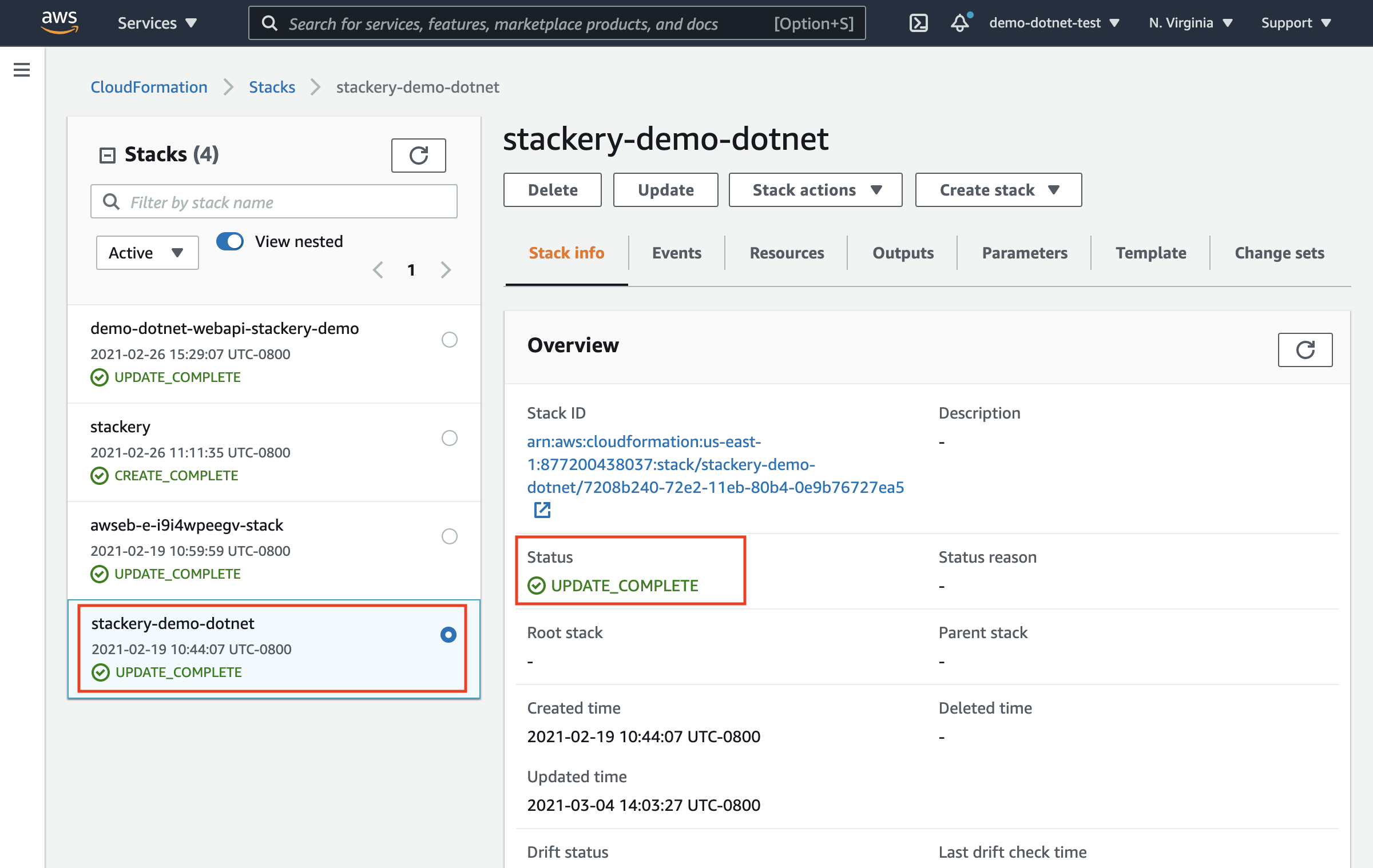Screen dimensions: 1373x868
Task: Switch to the Outputs tab
Action: tap(903, 253)
